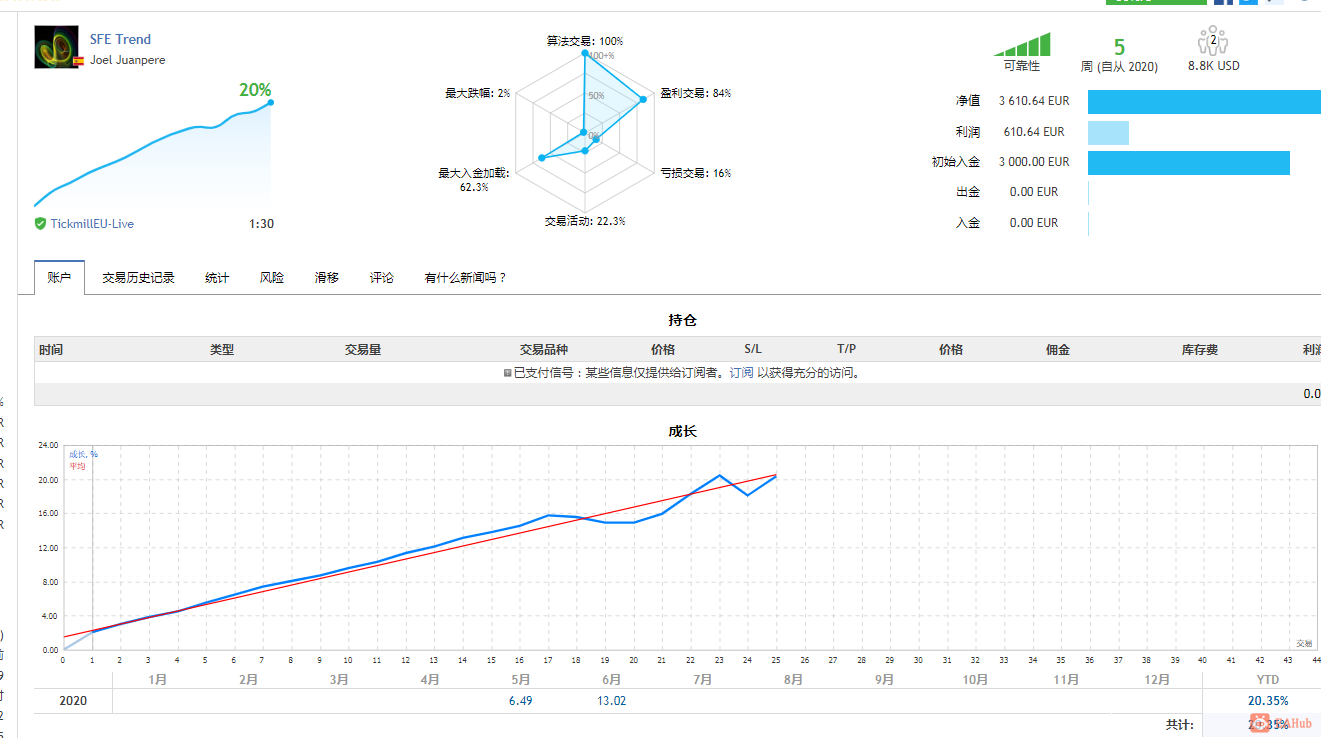
Task: Click the 1:30 leverage value
Action: coord(261,224)
